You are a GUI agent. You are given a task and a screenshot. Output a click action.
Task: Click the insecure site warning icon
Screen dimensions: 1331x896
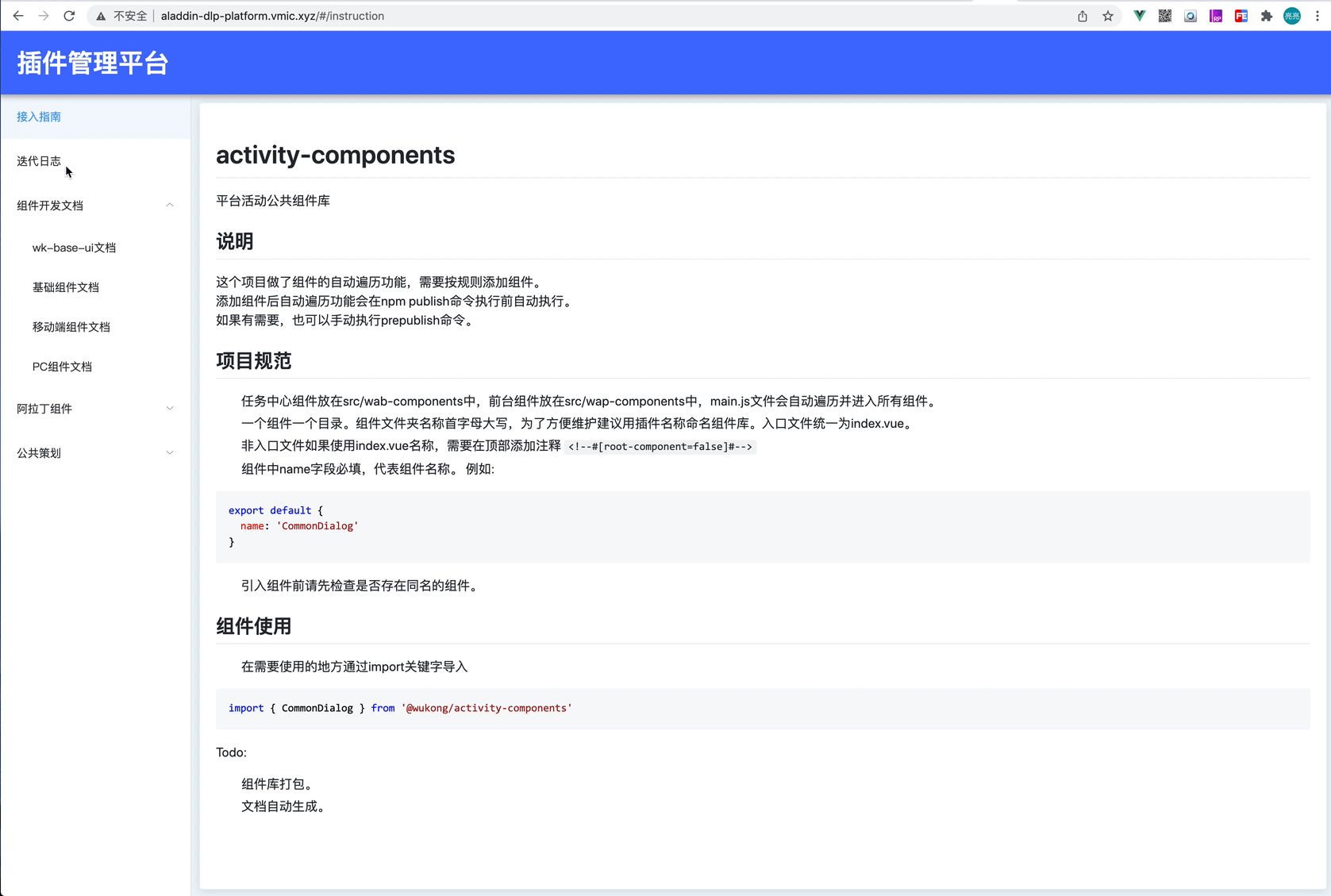click(x=101, y=16)
